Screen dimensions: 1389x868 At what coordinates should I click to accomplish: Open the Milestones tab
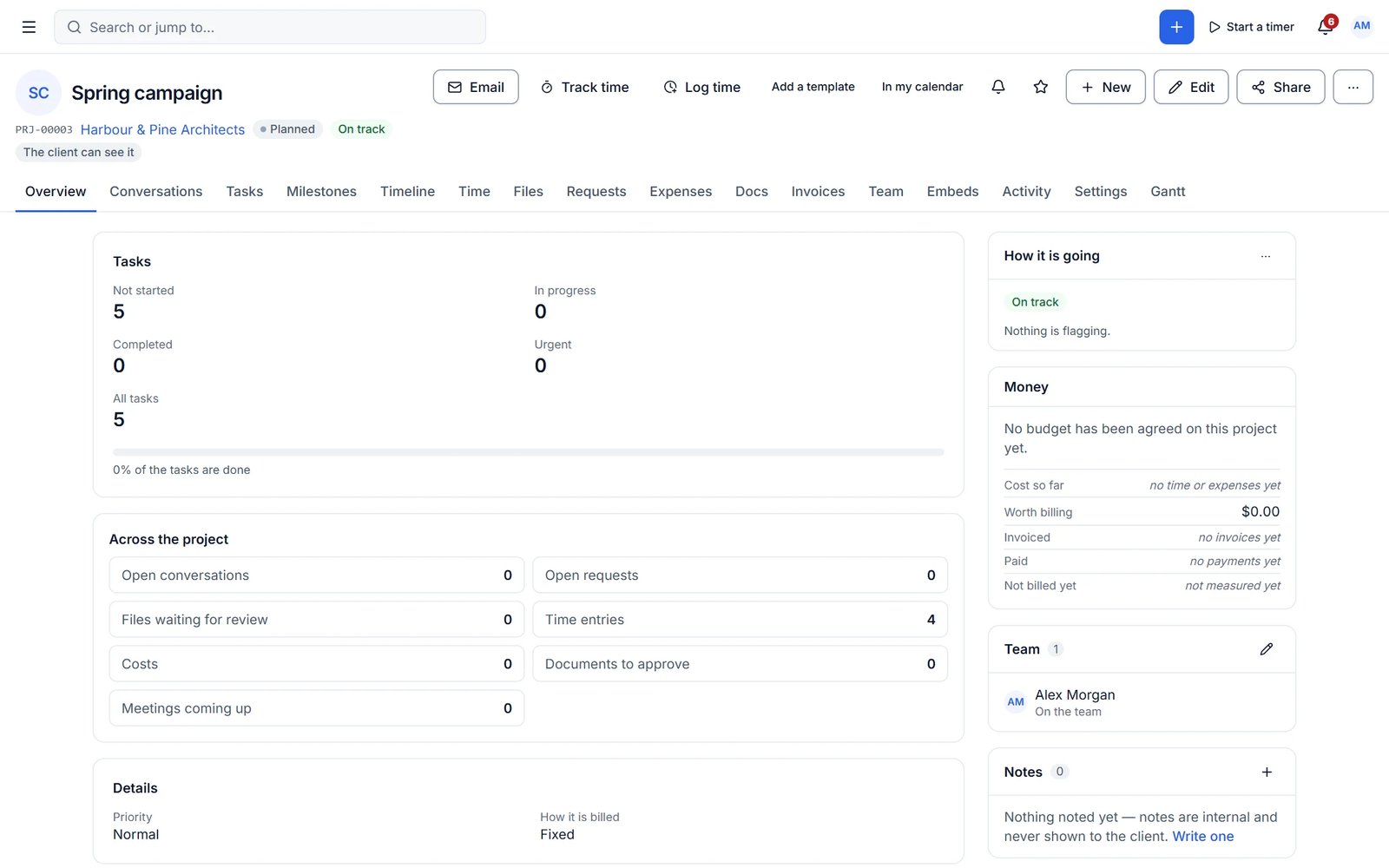point(321,192)
